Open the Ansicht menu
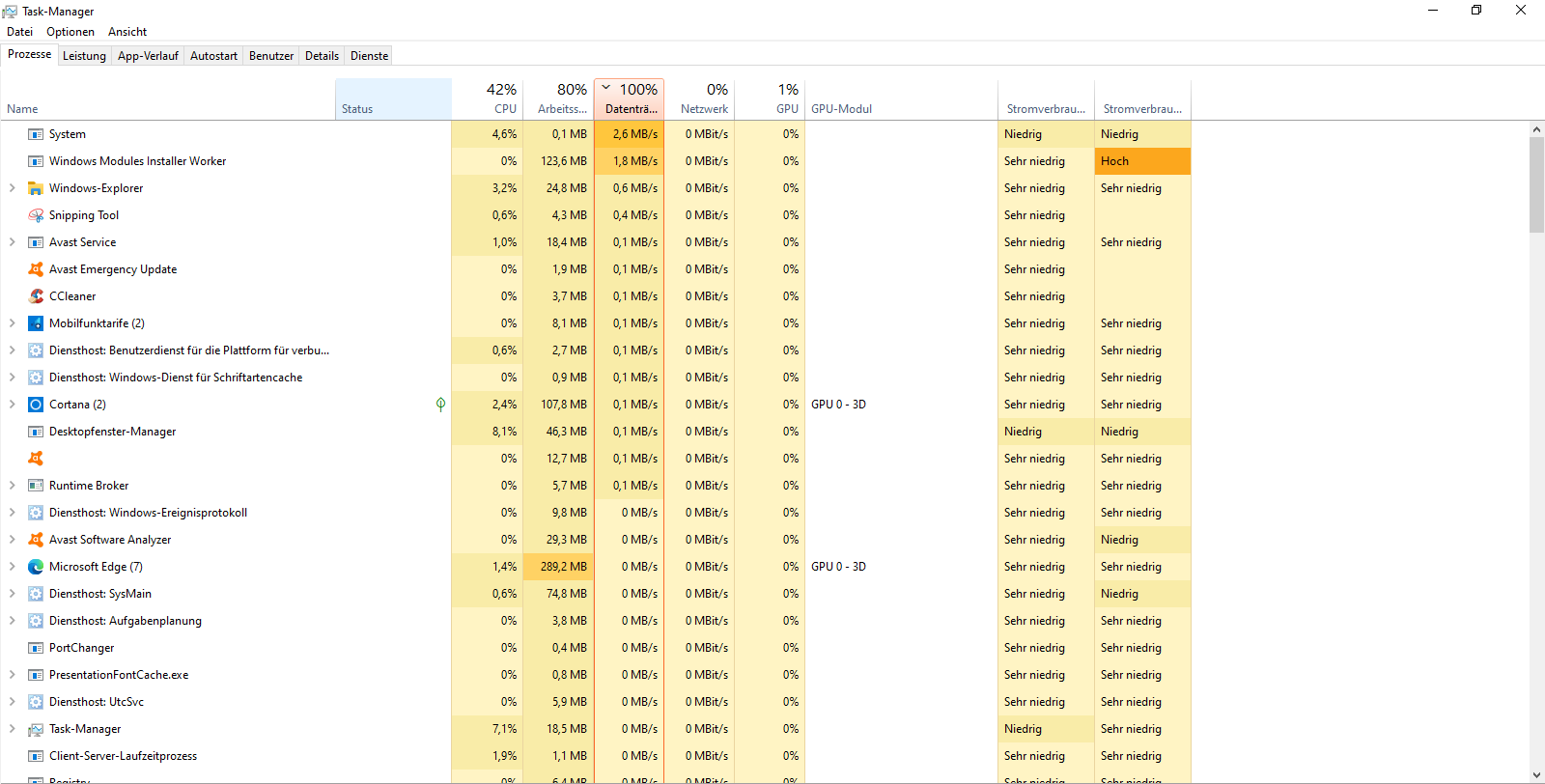 [127, 32]
